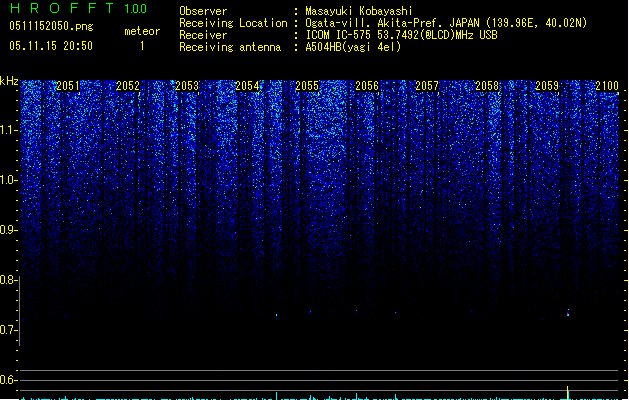Click the 0.8 kHz axis tick label
Image resolution: width=629 pixels, height=400 pixels.
click(x=8, y=280)
